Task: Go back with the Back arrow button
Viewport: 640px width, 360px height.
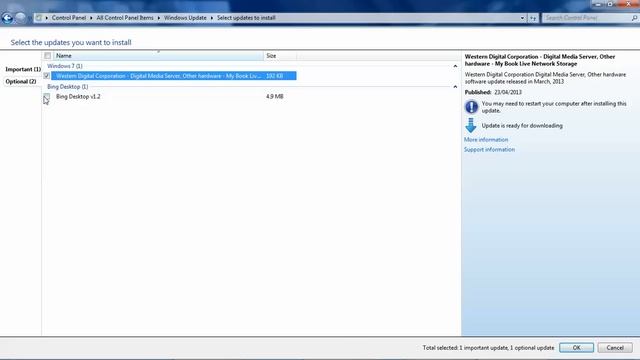Action: (x=7, y=18)
